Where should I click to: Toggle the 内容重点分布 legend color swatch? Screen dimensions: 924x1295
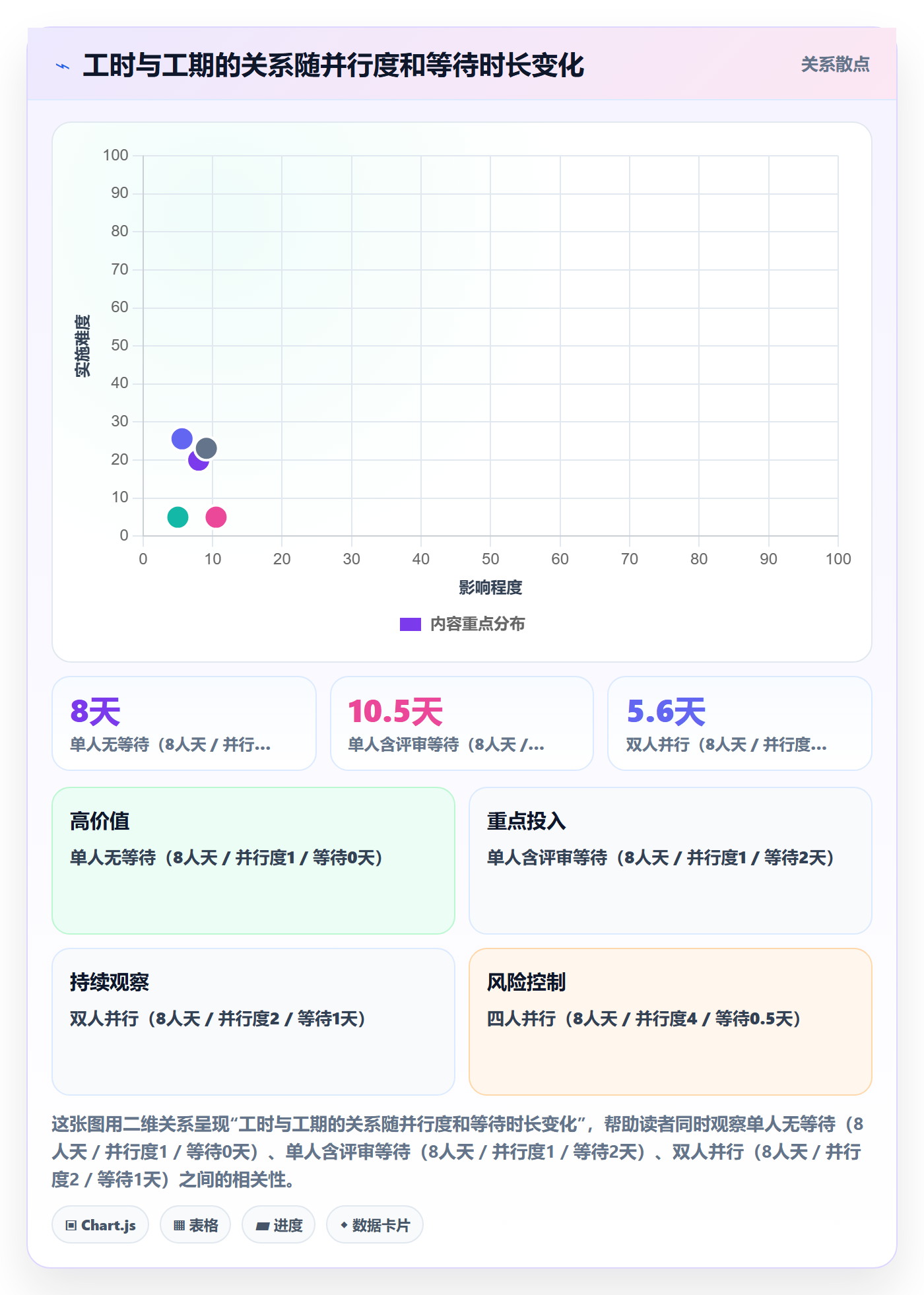[x=411, y=624]
